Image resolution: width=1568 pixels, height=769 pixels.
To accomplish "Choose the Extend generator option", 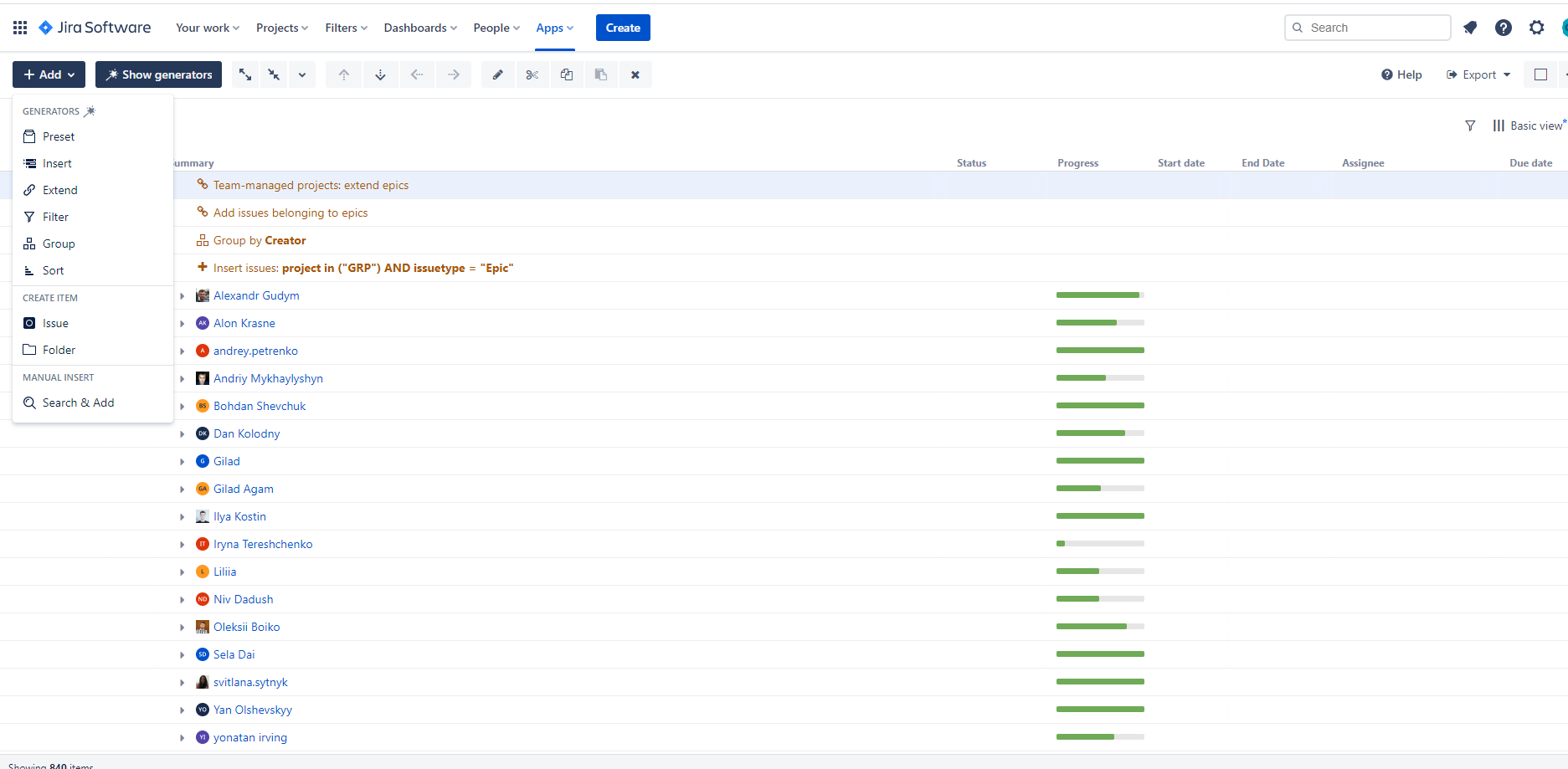I will 93,190.
